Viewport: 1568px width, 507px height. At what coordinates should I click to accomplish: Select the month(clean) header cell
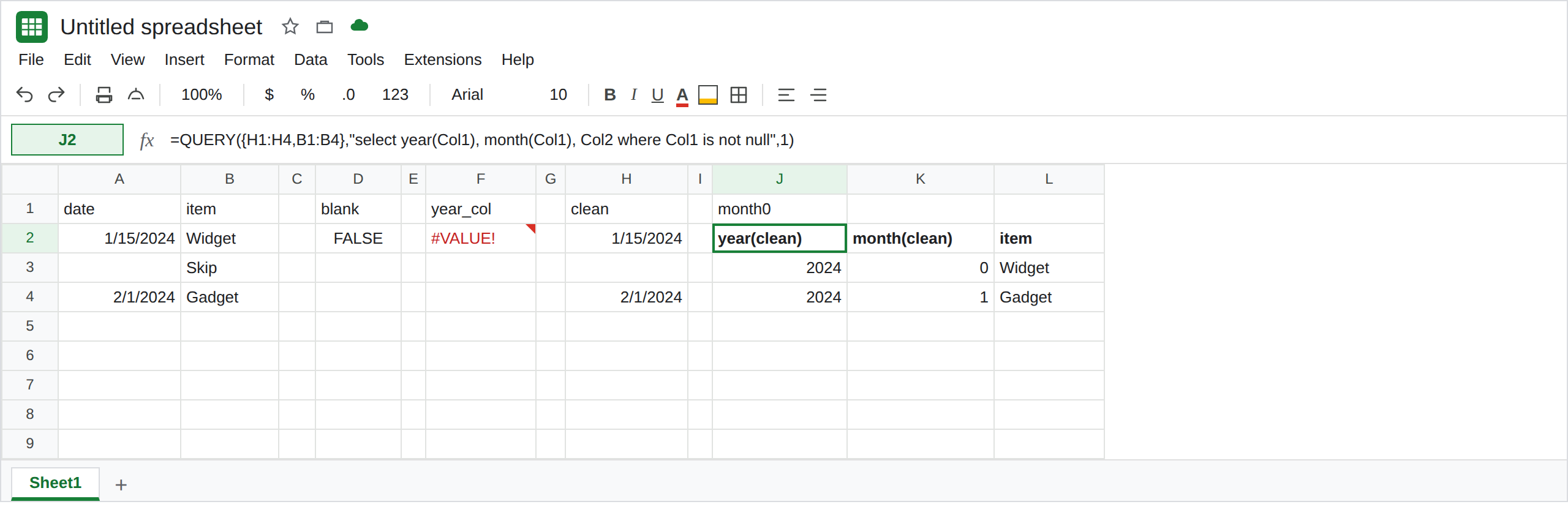[x=921, y=238]
